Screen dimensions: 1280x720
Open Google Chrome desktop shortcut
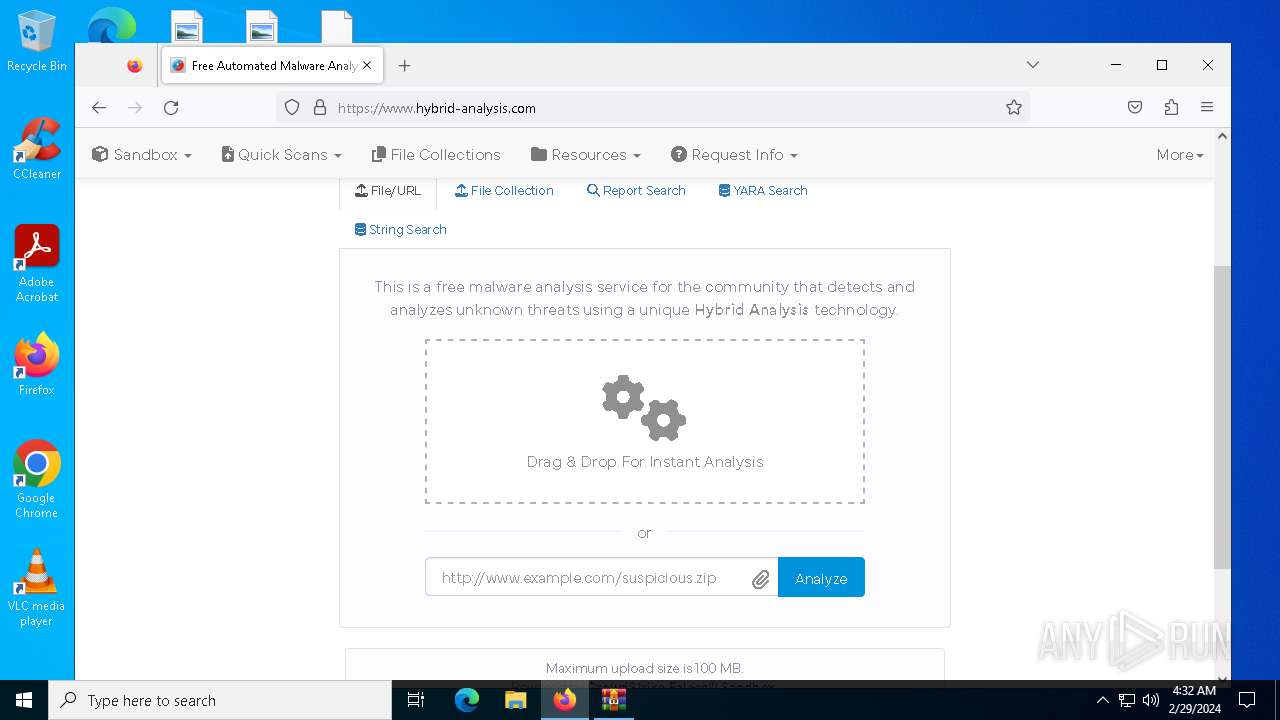37,480
